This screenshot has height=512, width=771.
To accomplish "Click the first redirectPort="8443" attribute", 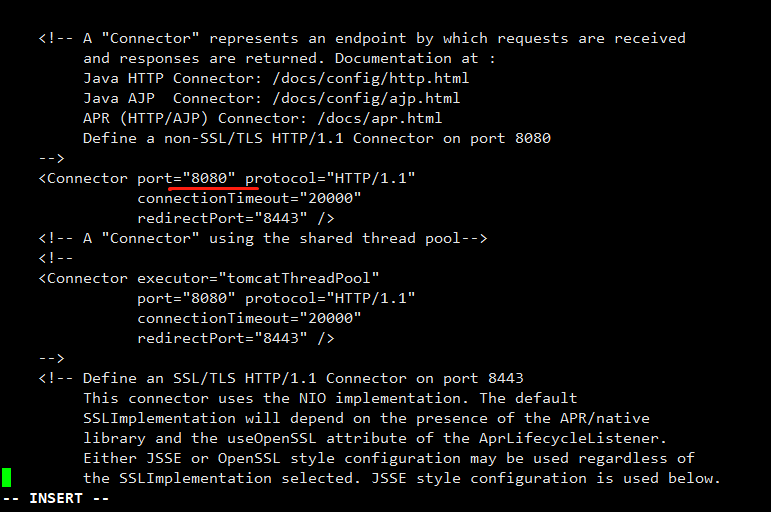I will tap(222, 218).
